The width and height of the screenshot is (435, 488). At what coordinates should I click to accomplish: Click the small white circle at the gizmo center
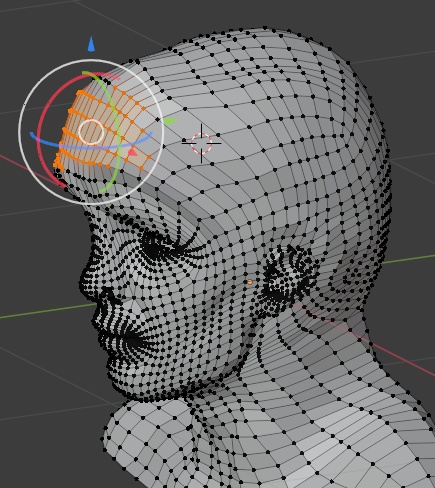(x=91, y=132)
